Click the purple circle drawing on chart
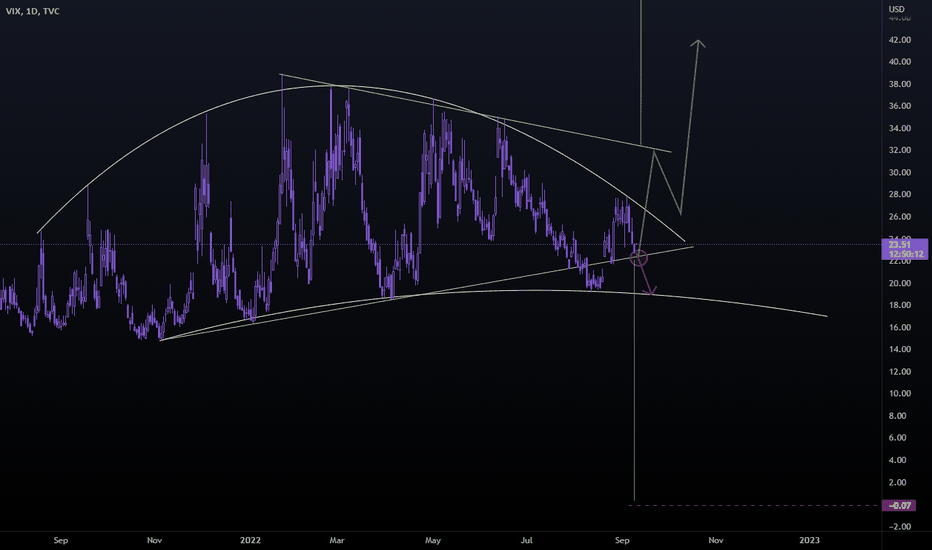The height and width of the screenshot is (550, 932). pos(638,258)
